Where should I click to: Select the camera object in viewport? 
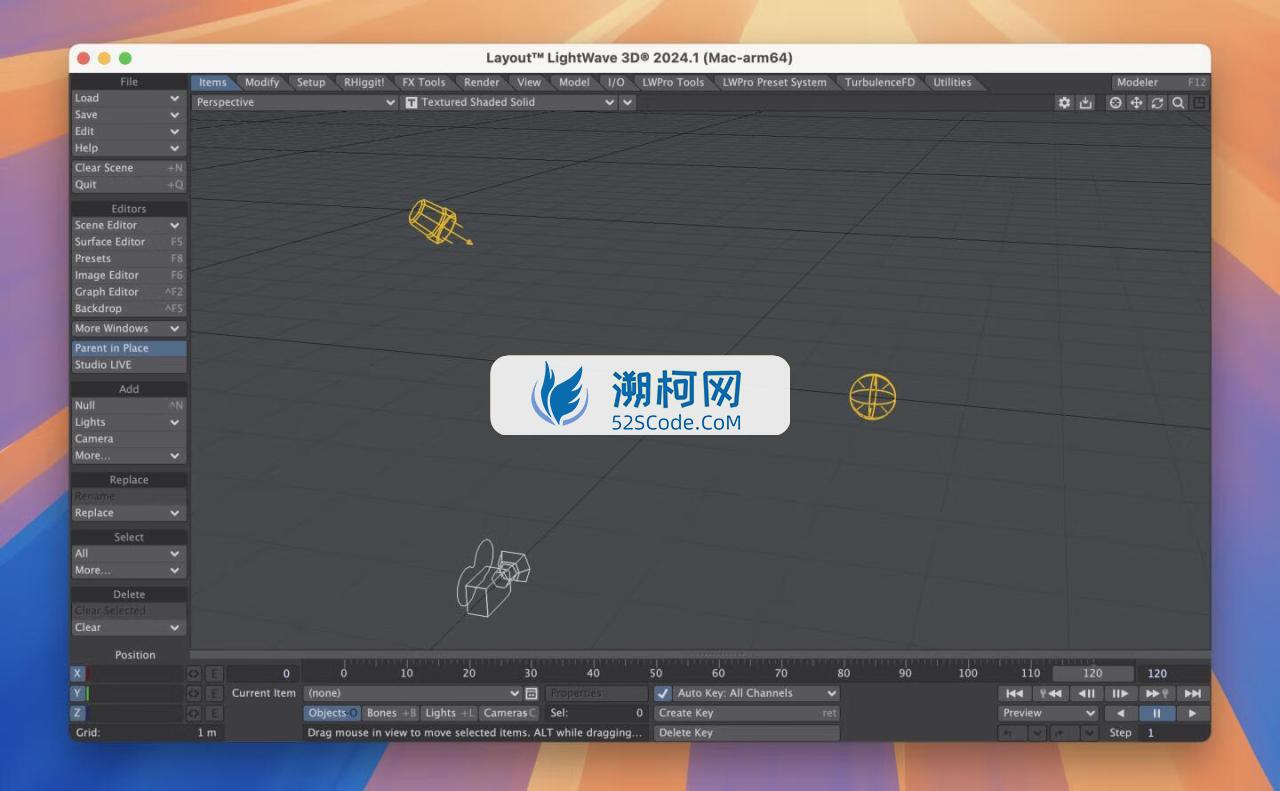(x=492, y=577)
